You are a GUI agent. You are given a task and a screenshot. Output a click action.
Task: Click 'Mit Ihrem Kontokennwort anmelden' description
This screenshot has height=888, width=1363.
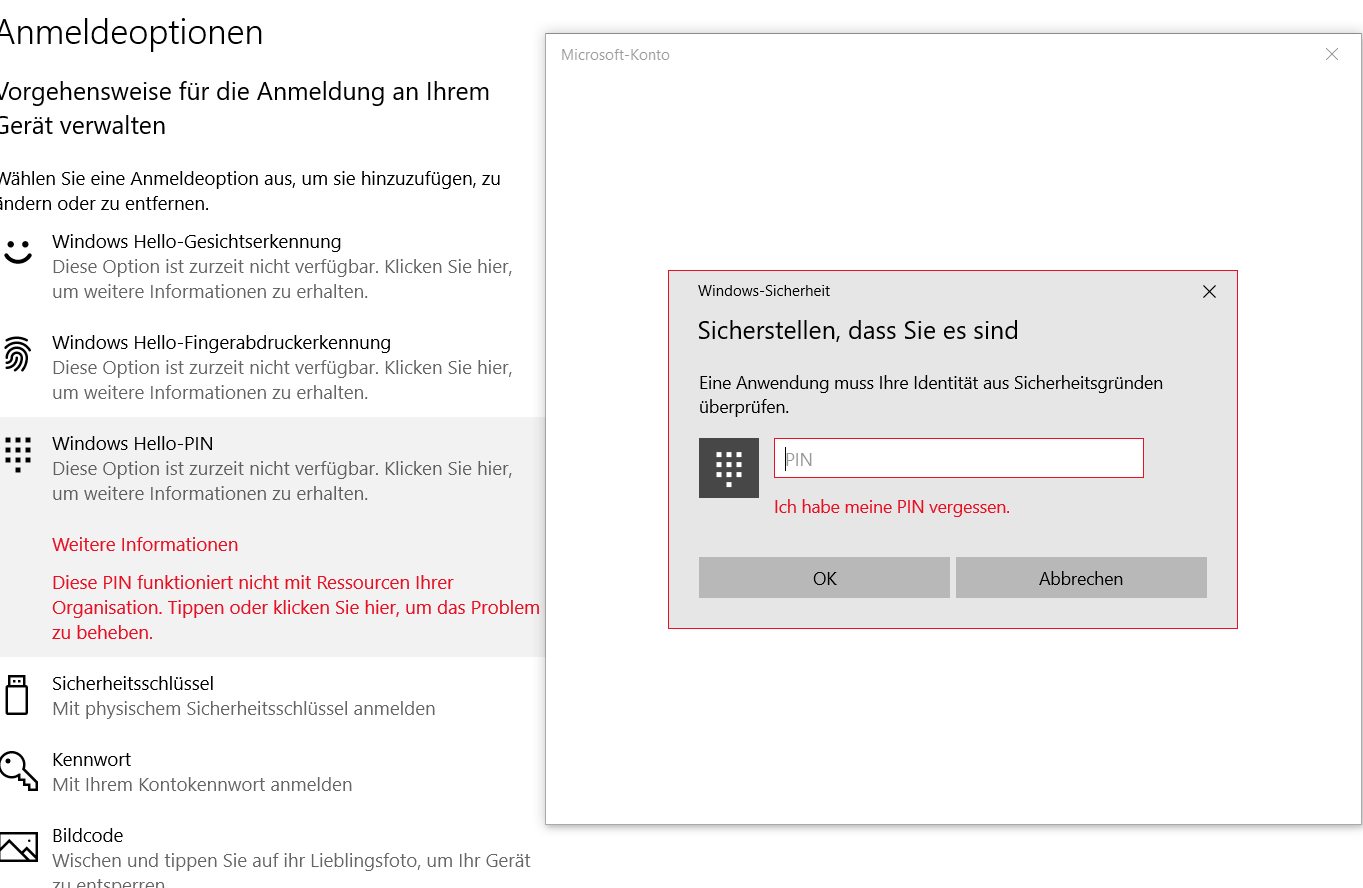pyautogui.click(x=202, y=785)
